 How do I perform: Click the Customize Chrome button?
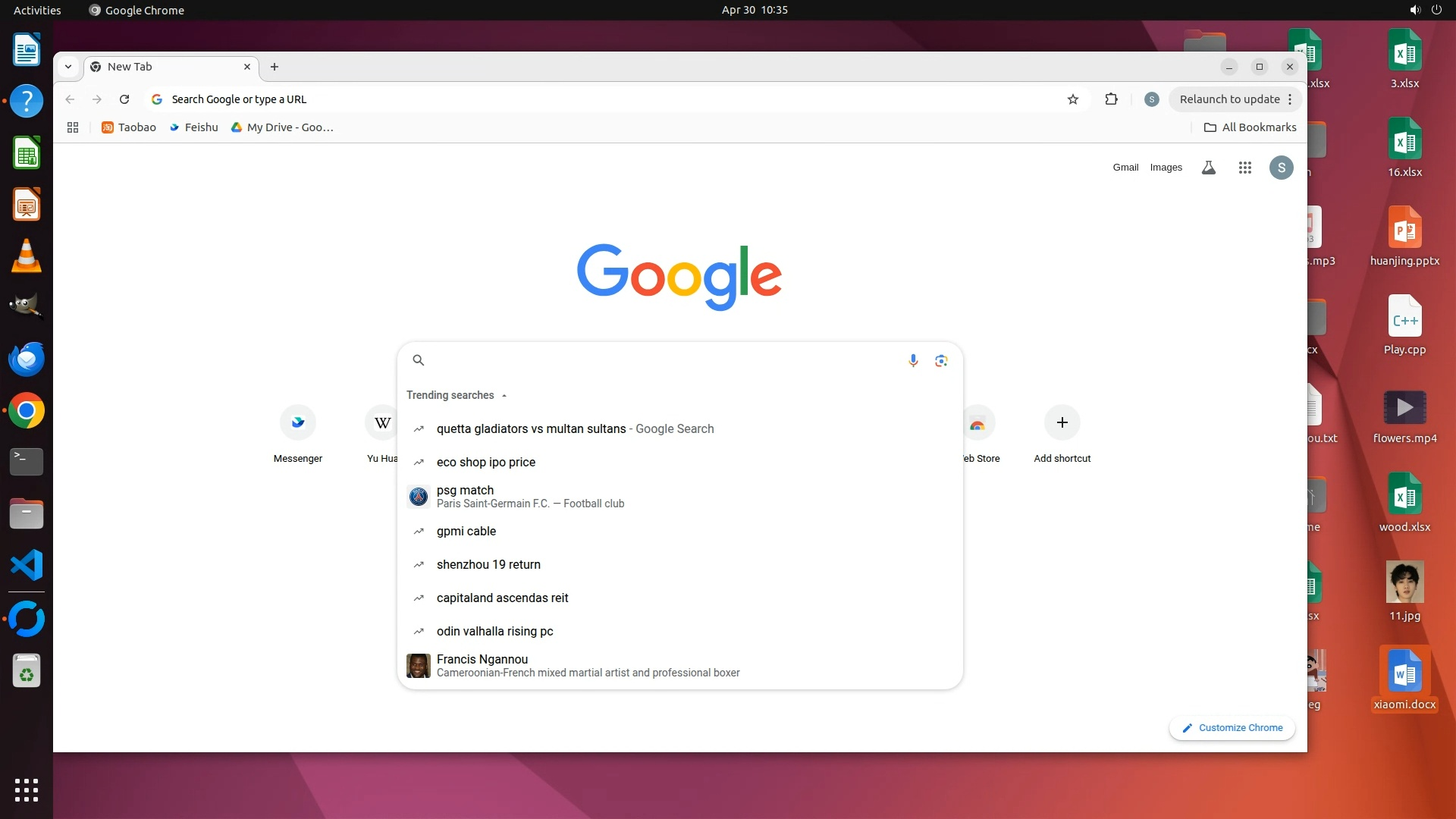tap(1232, 727)
